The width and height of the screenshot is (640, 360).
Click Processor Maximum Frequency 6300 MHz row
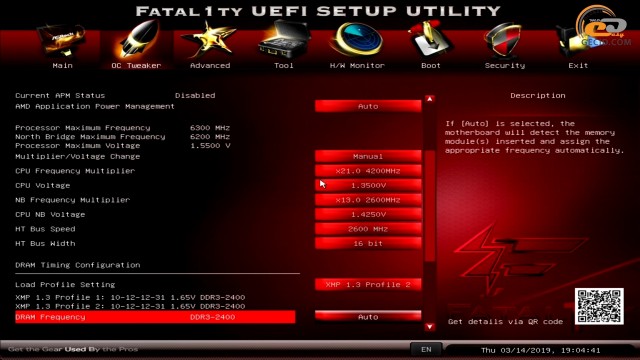pyautogui.click(x=122, y=127)
